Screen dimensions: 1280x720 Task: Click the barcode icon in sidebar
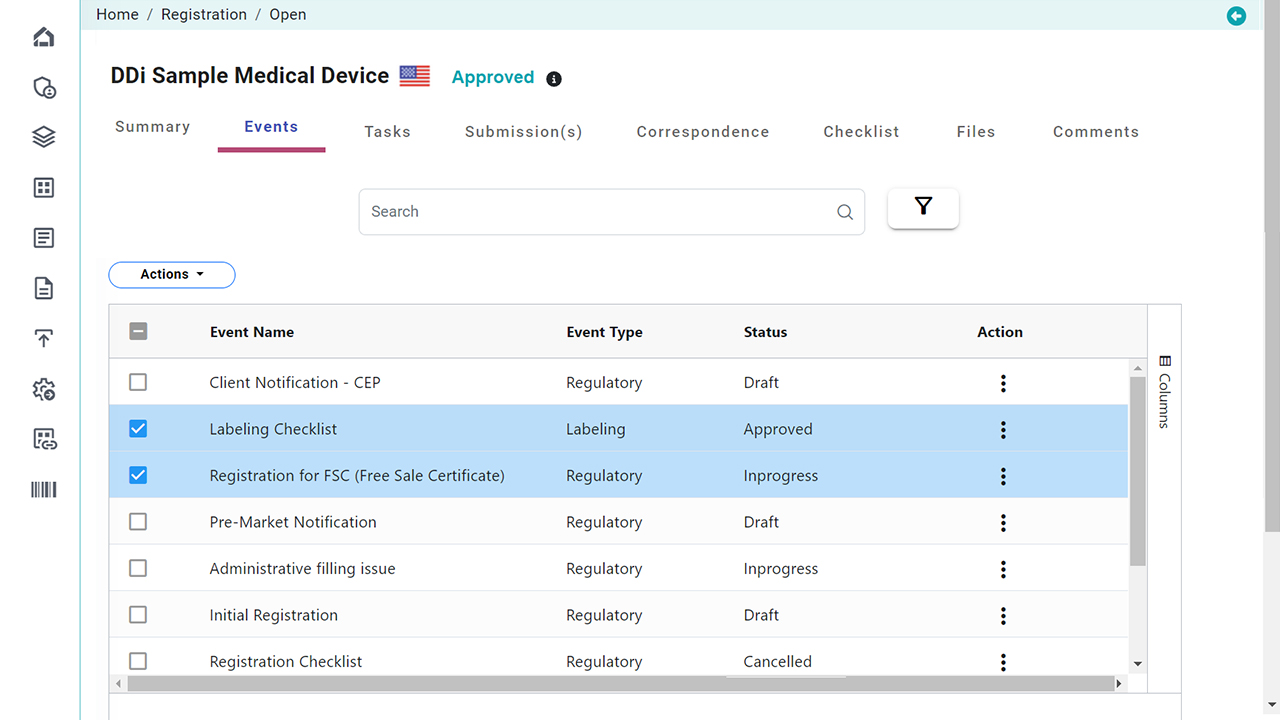point(44,489)
